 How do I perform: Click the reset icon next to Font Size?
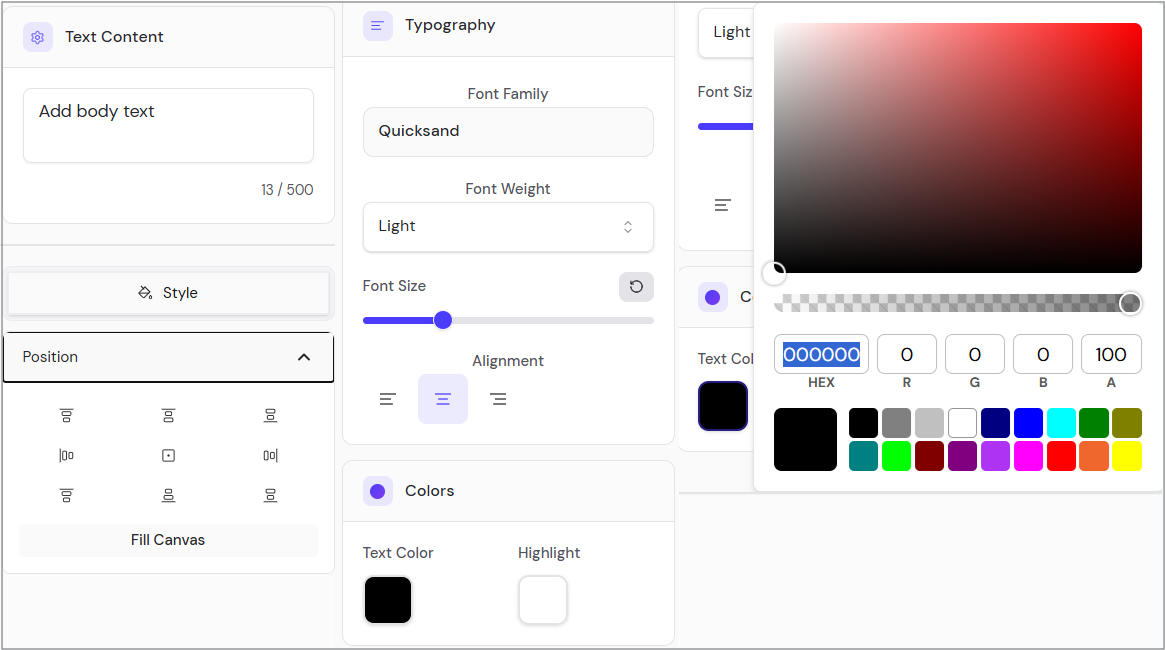[x=636, y=287]
